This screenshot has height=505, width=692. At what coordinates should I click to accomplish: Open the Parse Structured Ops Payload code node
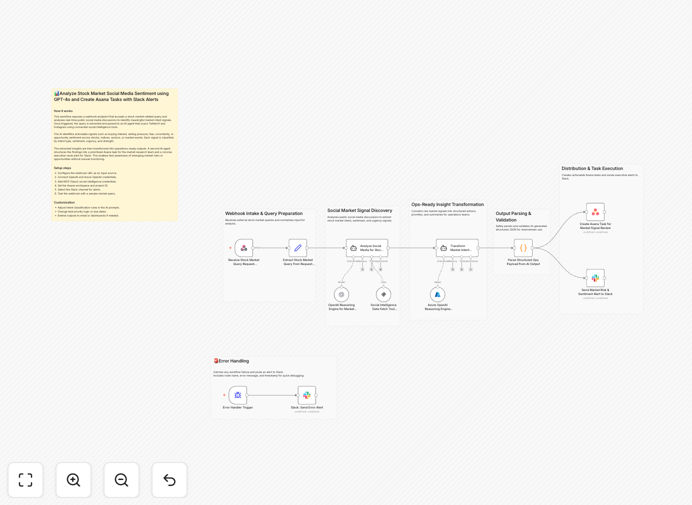523,248
